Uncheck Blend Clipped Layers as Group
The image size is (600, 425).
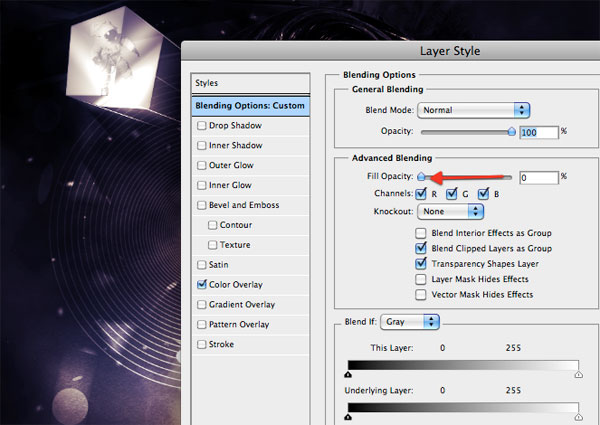point(421,248)
